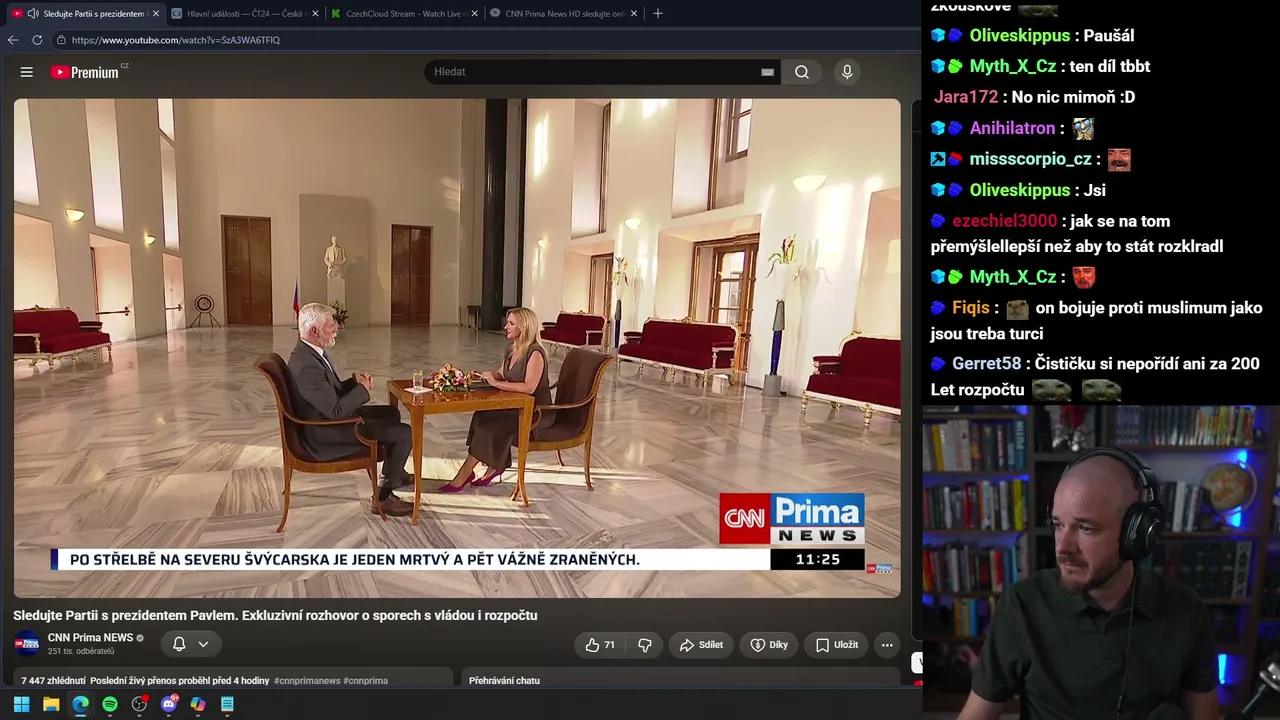The height and width of the screenshot is (720, 1280).
Task: Click the chat username missscorpio_cz
Action: pos(1030,159)
